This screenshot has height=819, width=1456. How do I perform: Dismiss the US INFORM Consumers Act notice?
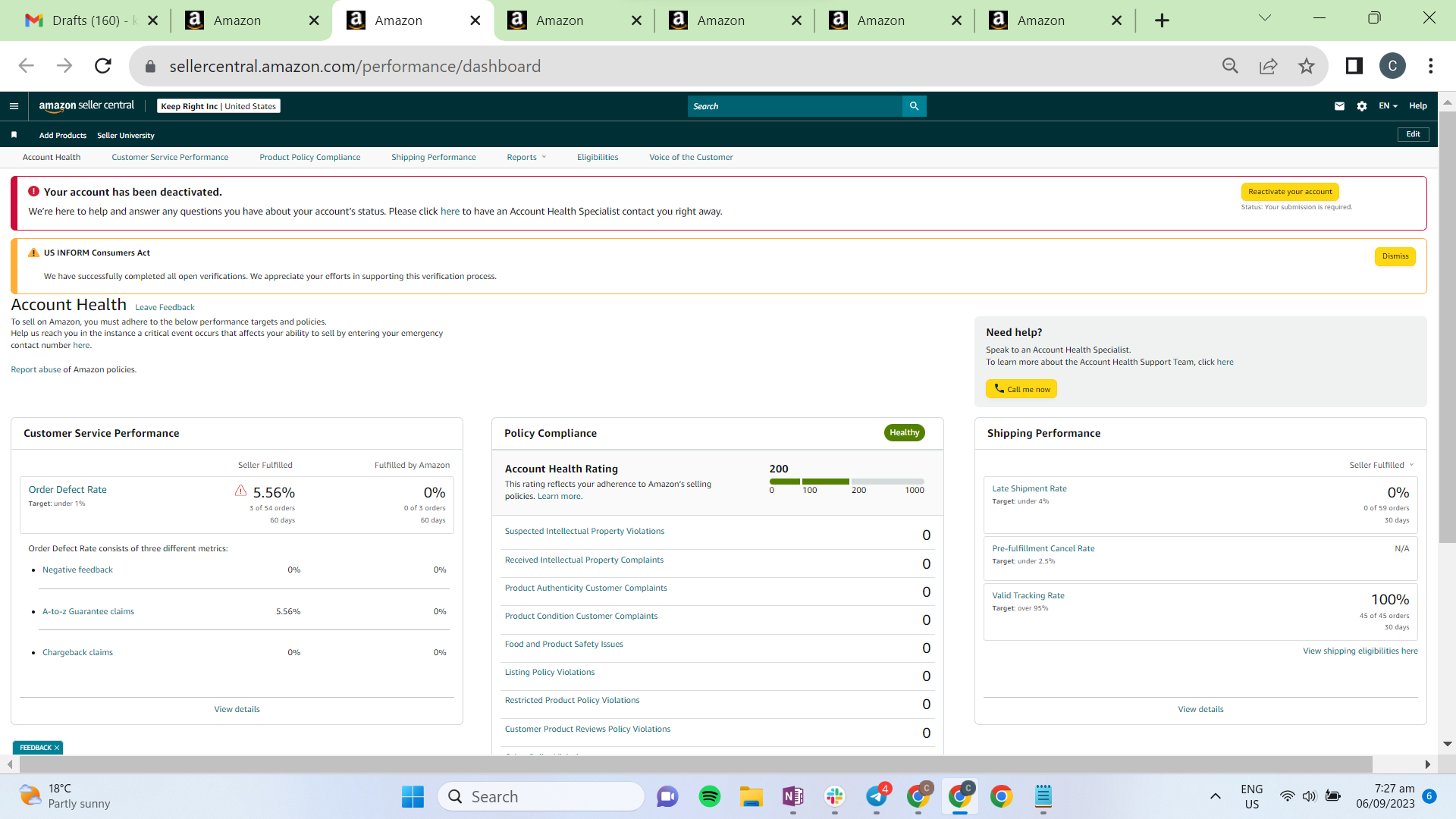[x=1395, y=256]
